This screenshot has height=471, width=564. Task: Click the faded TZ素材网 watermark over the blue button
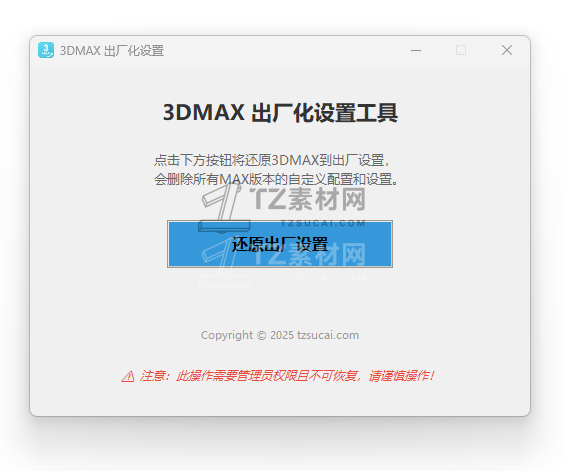[x=310, y=254]
